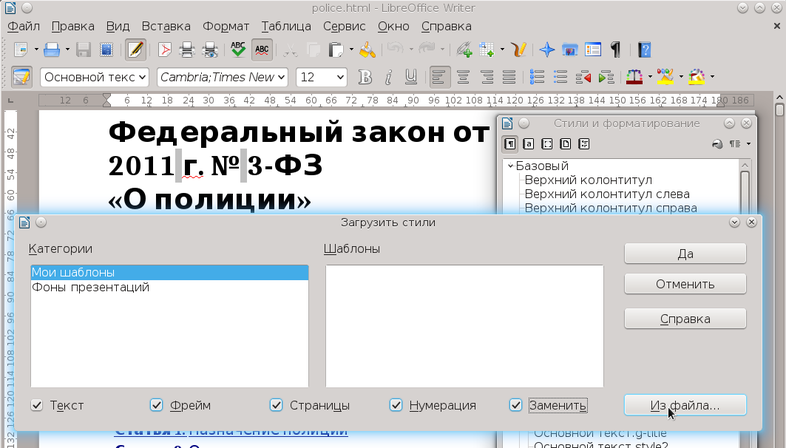Uncheck the Текст checkbox
This screenshot has width=786, height=448.
(37, 405)
